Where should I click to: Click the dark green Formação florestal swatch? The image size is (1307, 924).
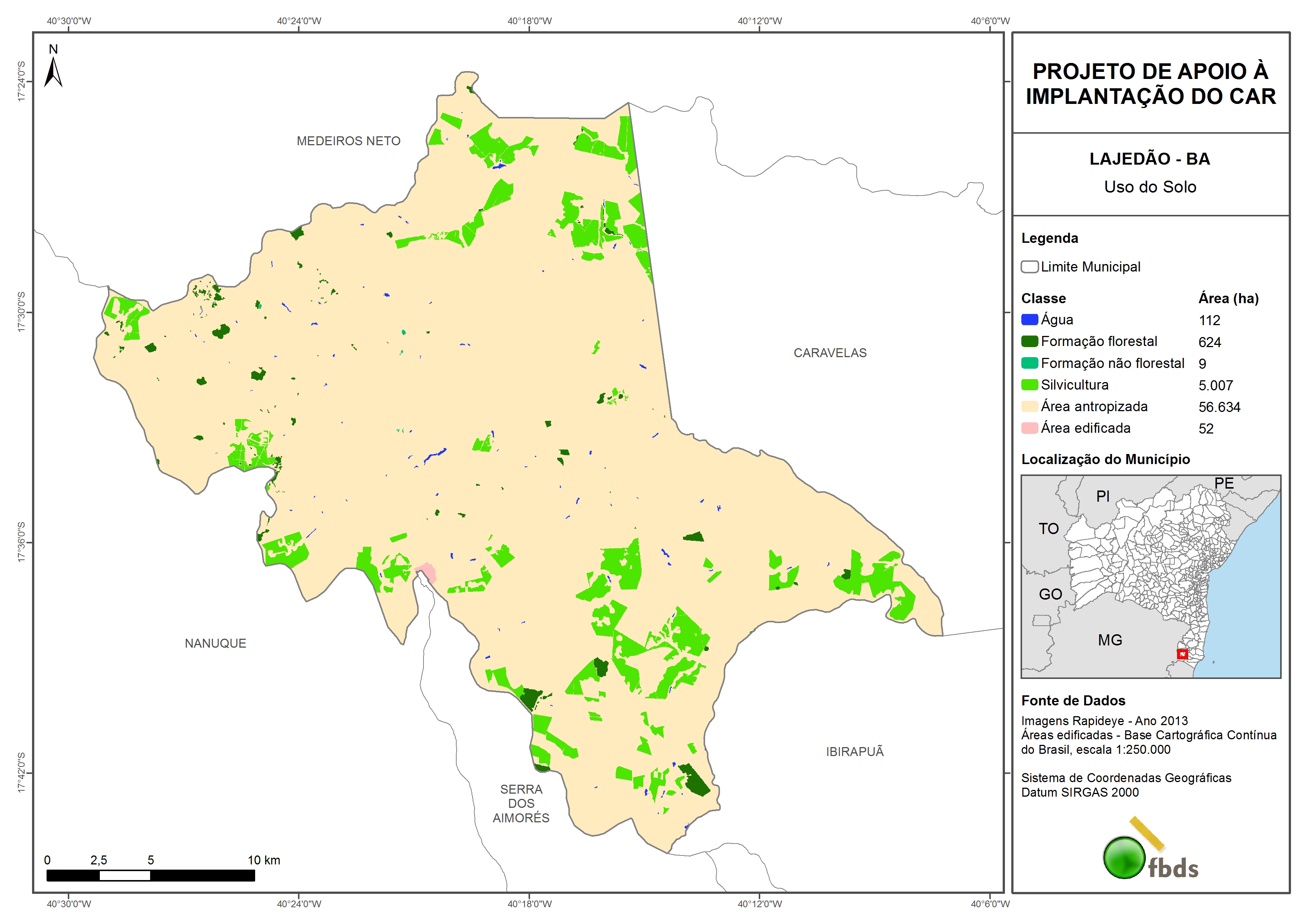coord(1029,342)
